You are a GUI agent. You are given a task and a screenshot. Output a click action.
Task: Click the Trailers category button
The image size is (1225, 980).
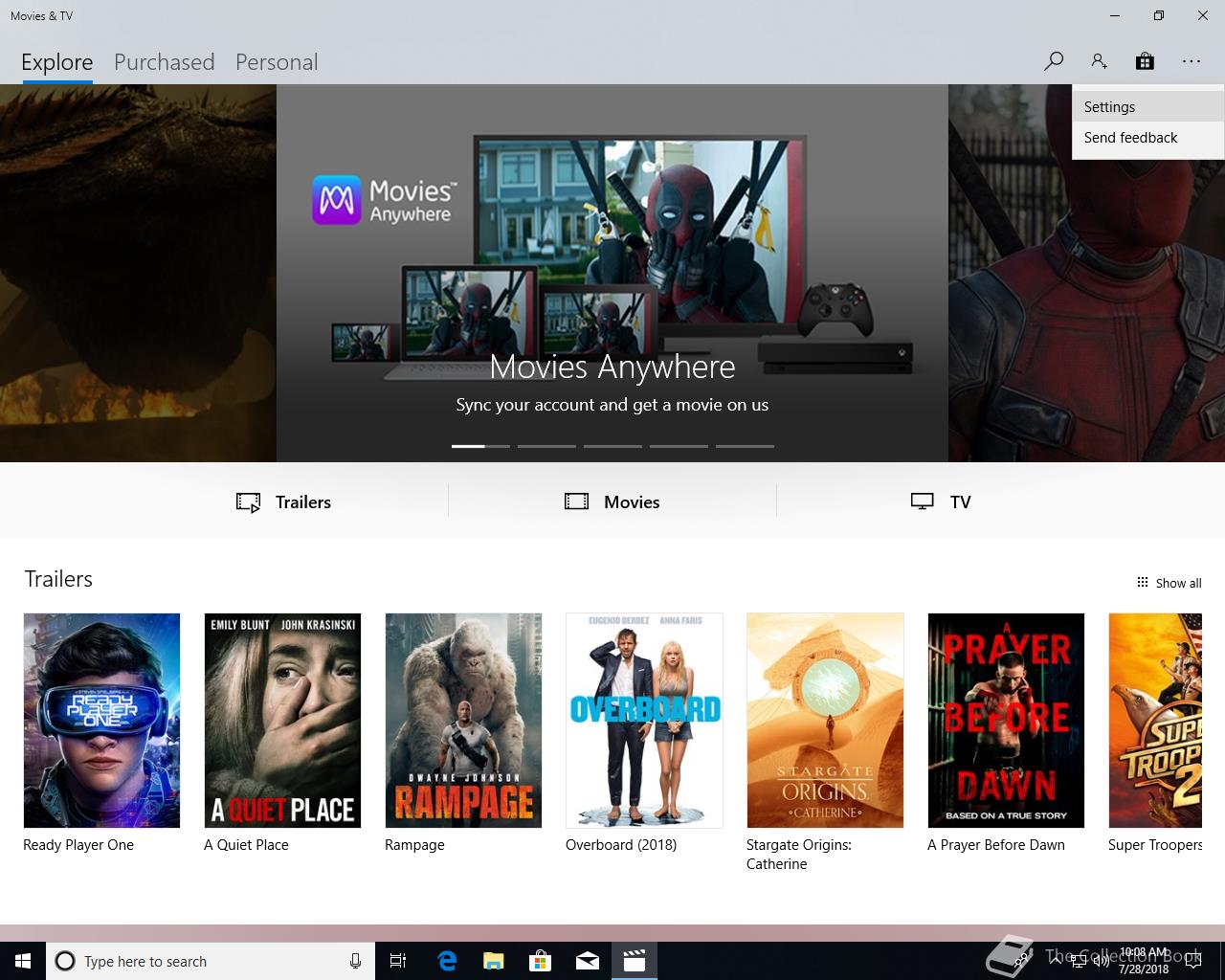(x=283, y=502)
